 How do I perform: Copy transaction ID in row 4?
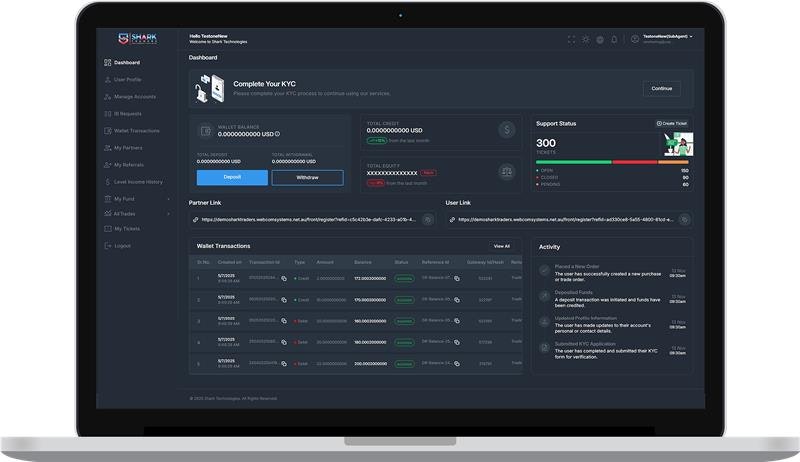tap(284, 343)
